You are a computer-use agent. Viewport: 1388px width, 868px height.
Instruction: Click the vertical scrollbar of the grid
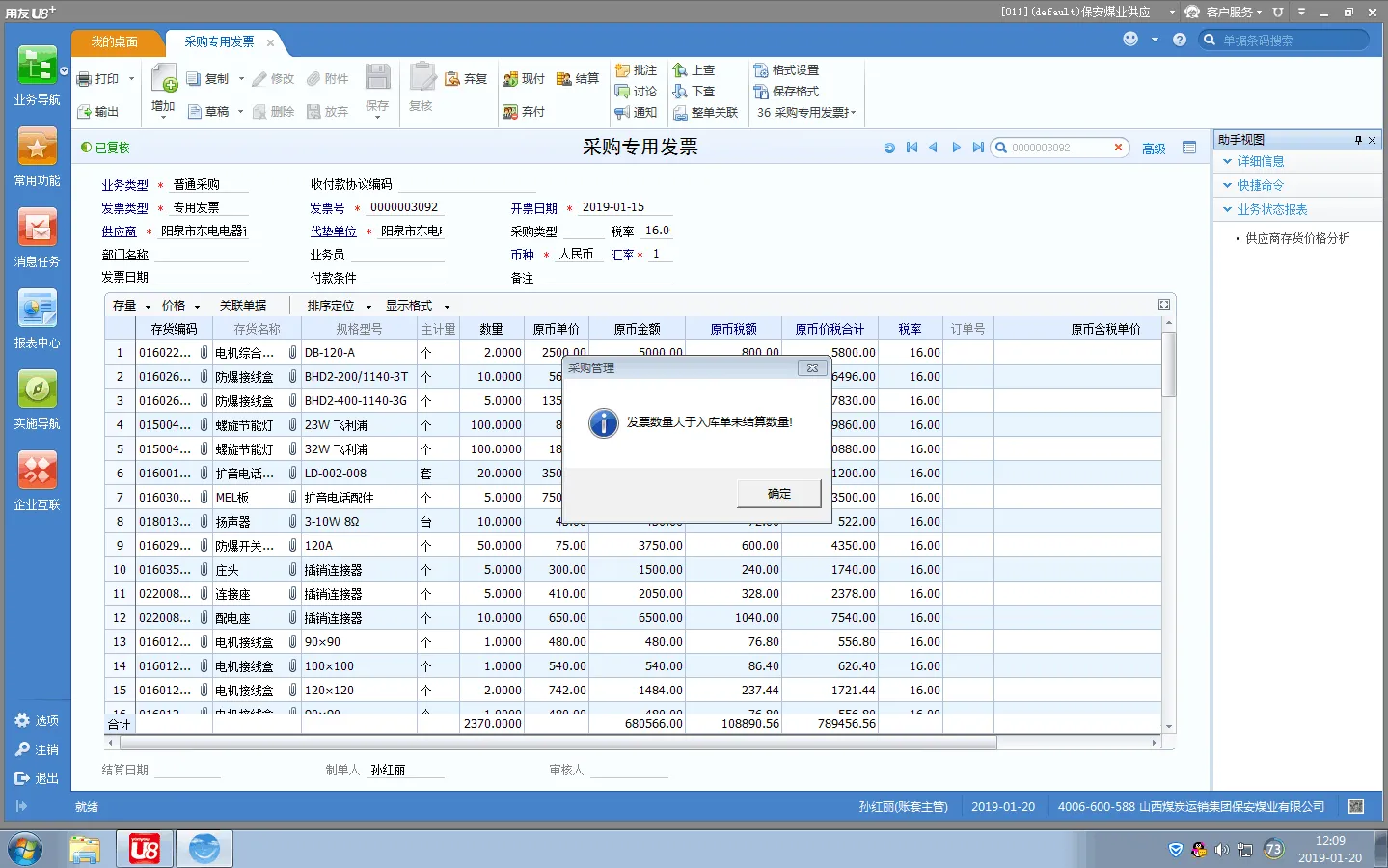coord(1169,365)
